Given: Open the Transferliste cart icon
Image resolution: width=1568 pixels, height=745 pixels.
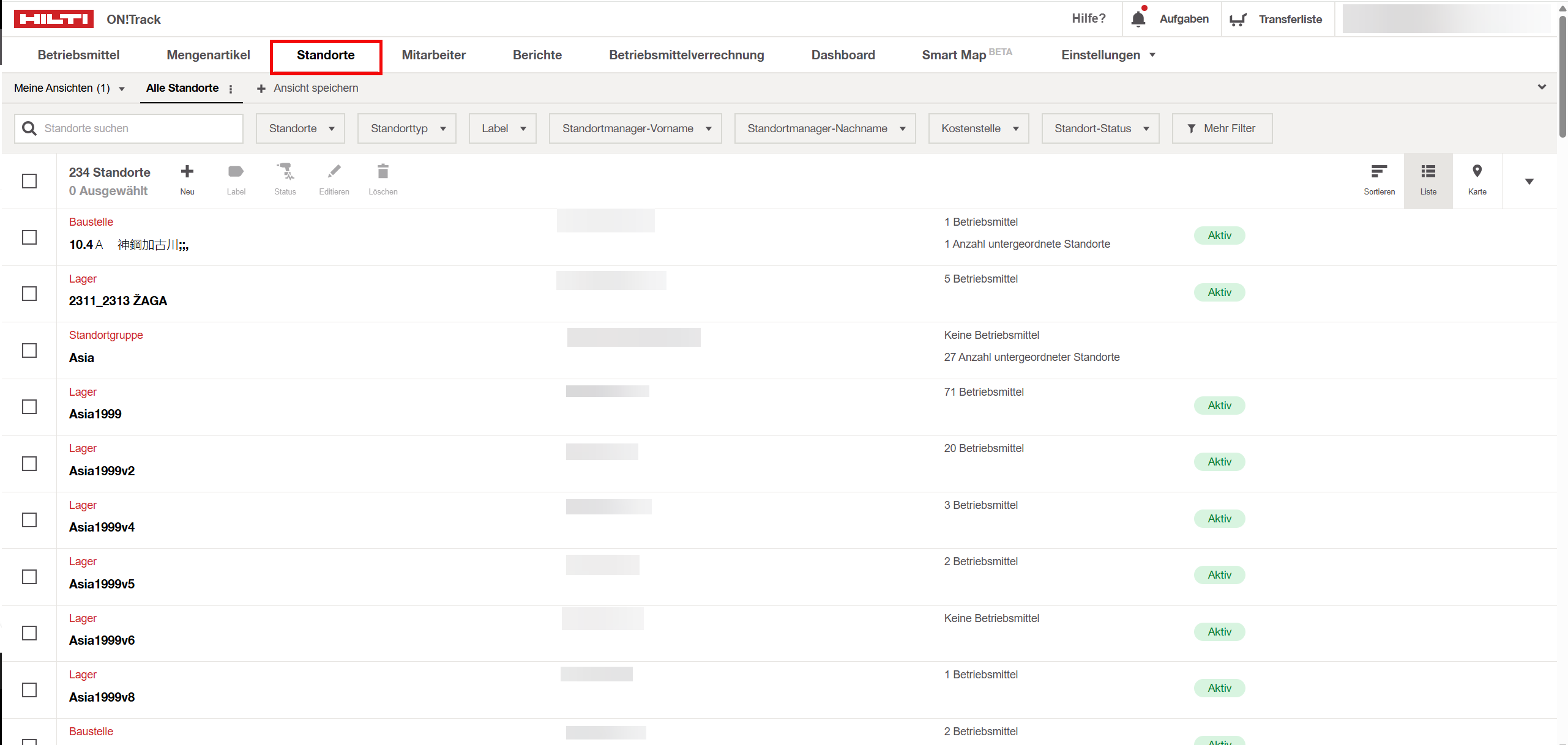Looking at the screenshot, I should pos(1238,20).
